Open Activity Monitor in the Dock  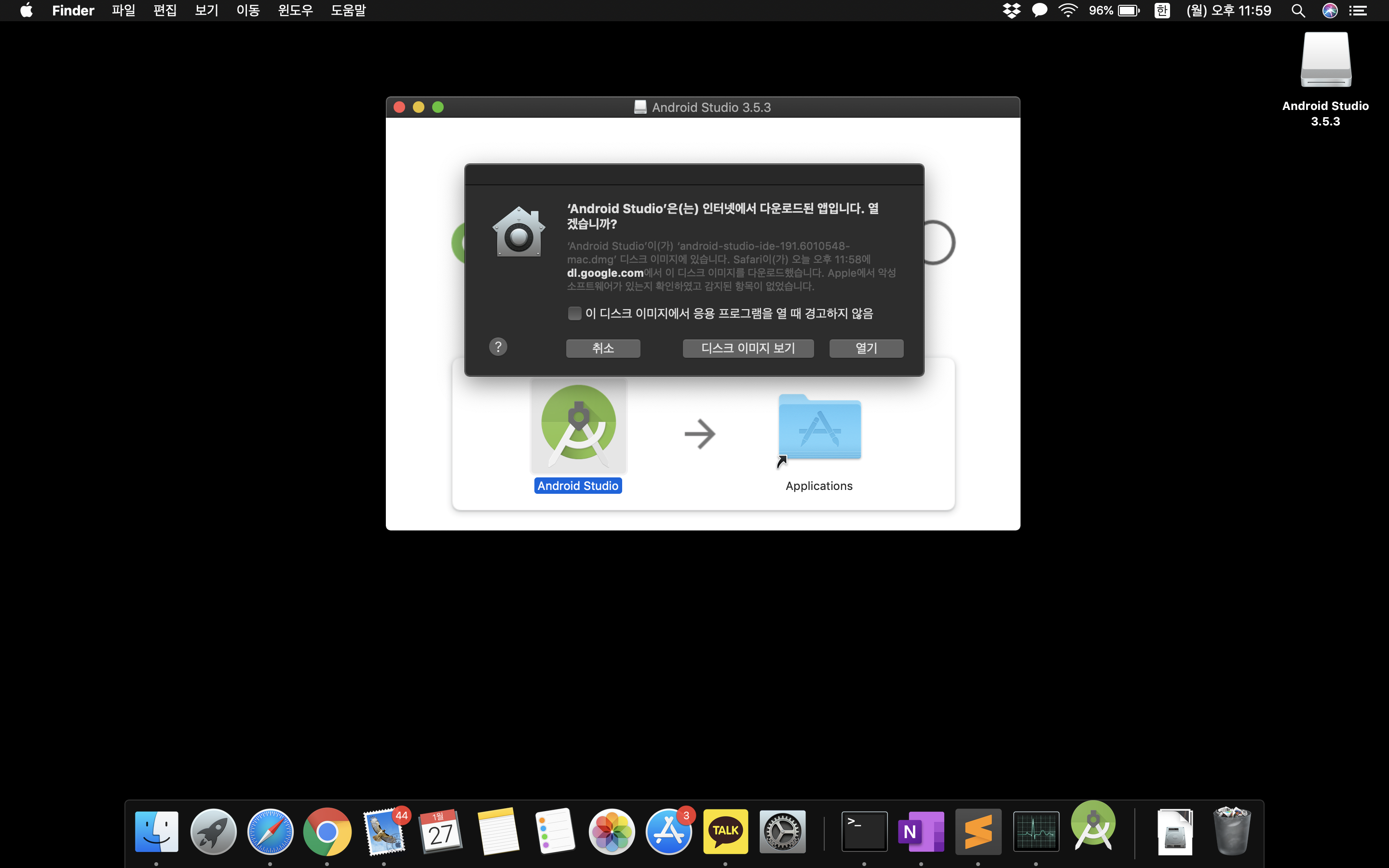[1035, 831]
